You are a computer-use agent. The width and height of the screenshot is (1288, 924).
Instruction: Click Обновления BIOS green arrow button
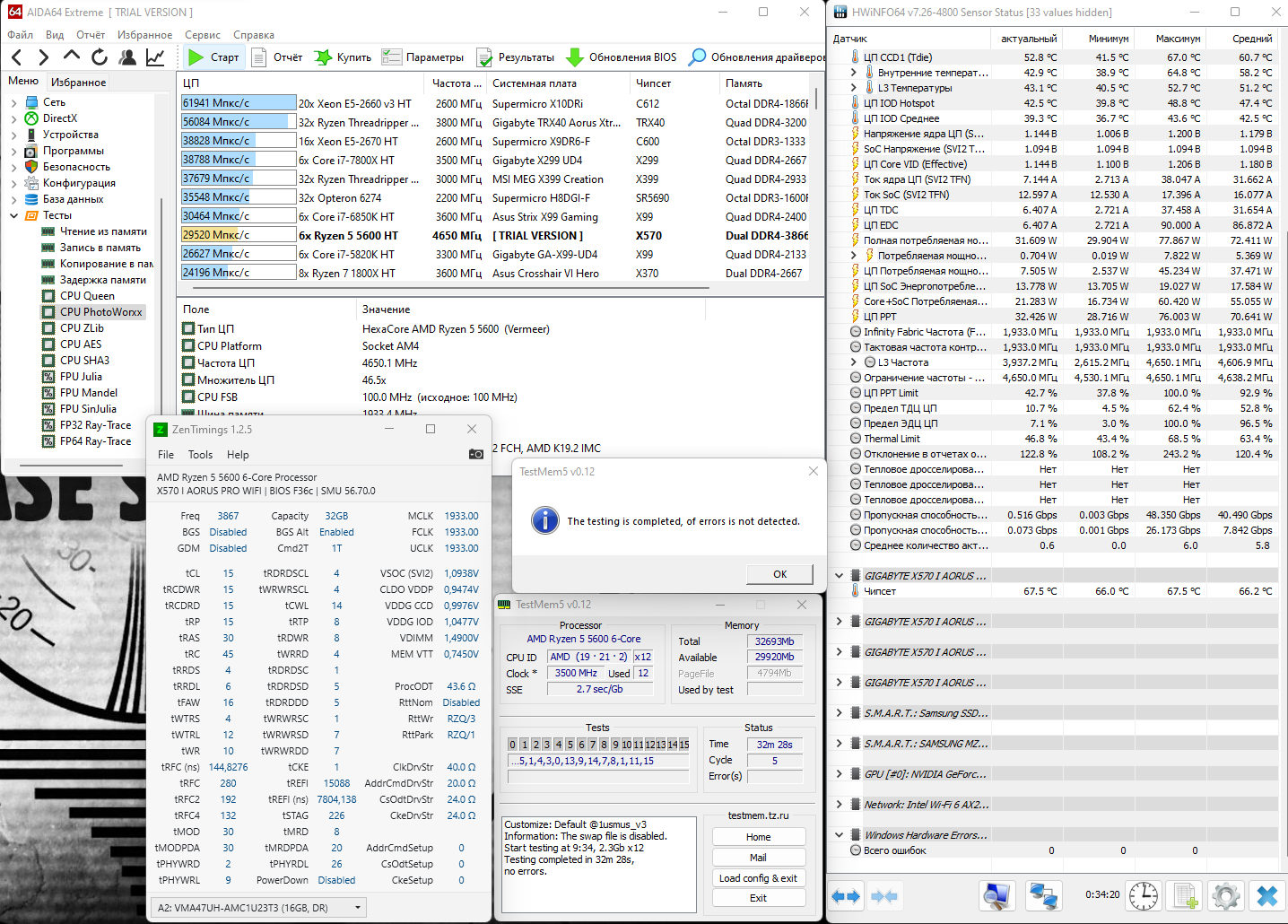(x=622, y=57)
